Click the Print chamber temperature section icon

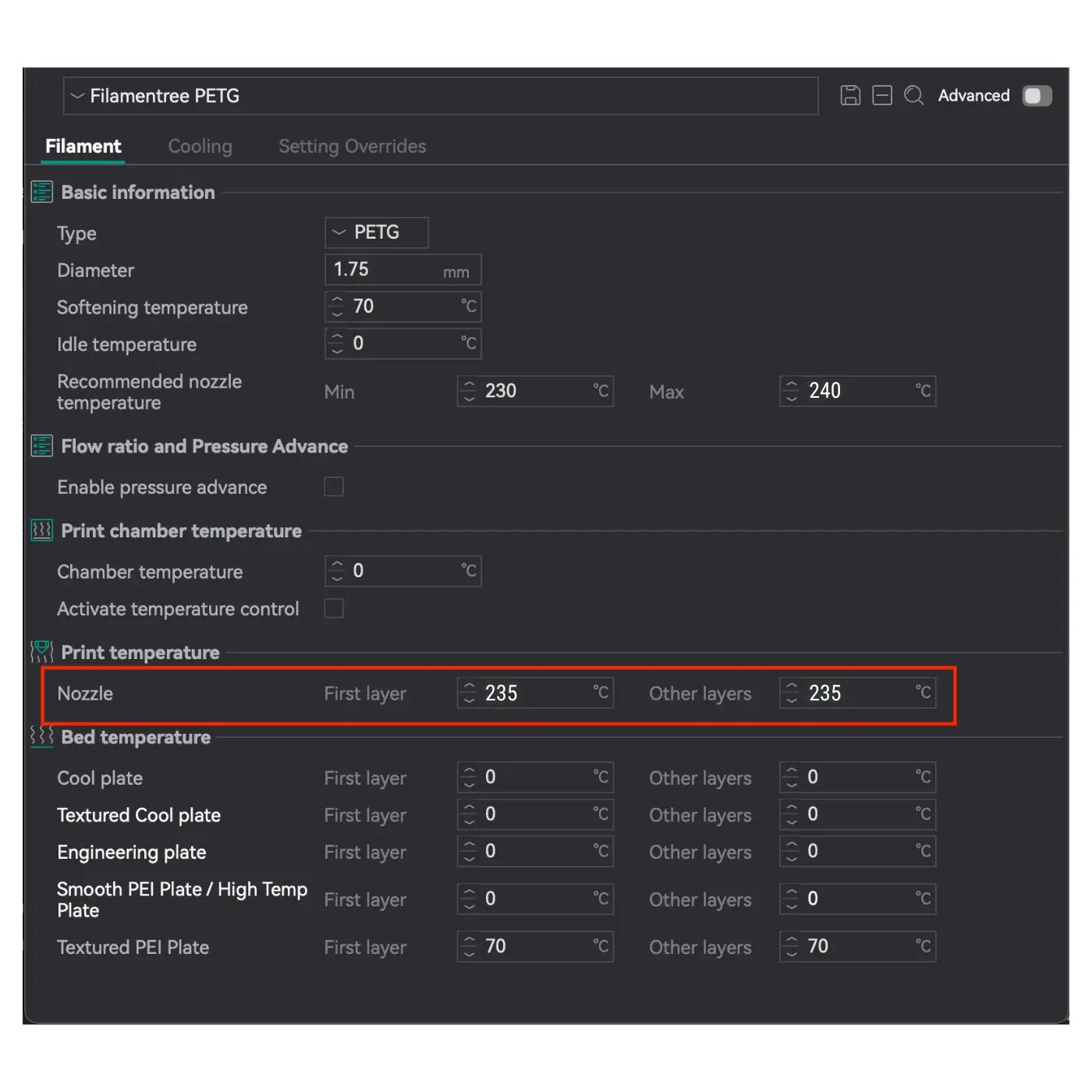click(41, 530)
